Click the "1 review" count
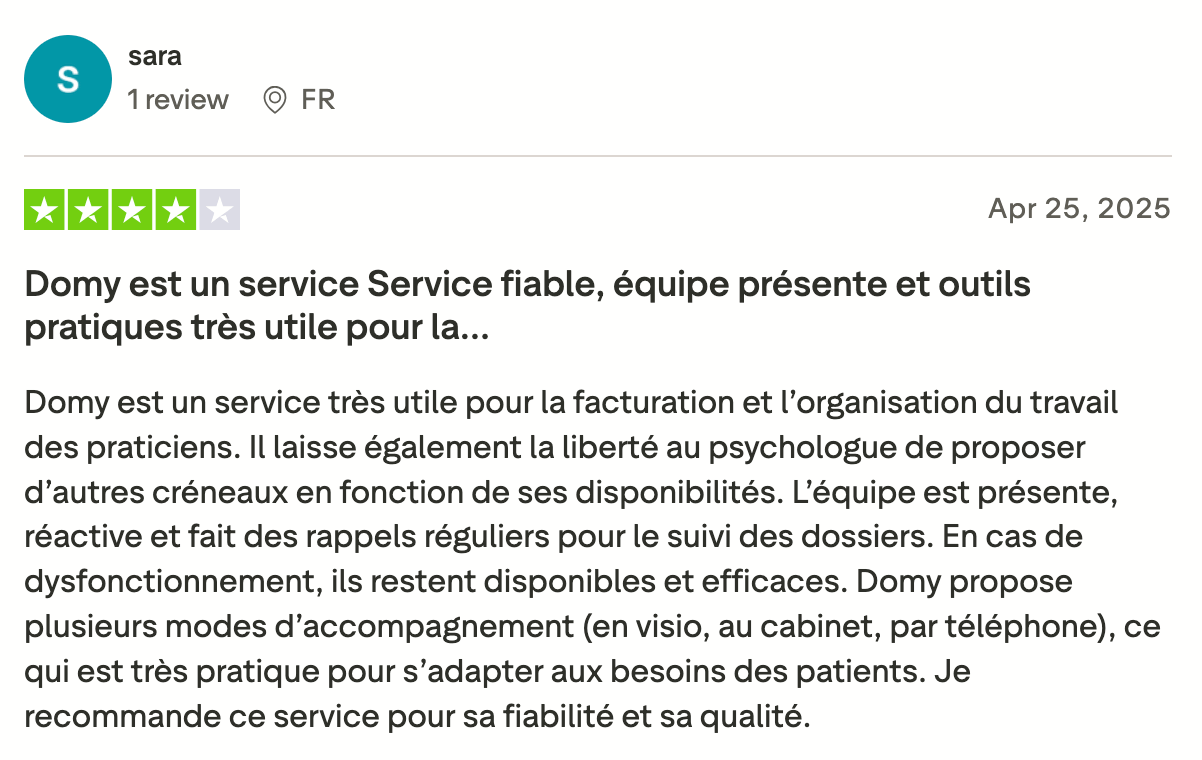This screenshot has width=1202, height=760. [x=178, y=100]
